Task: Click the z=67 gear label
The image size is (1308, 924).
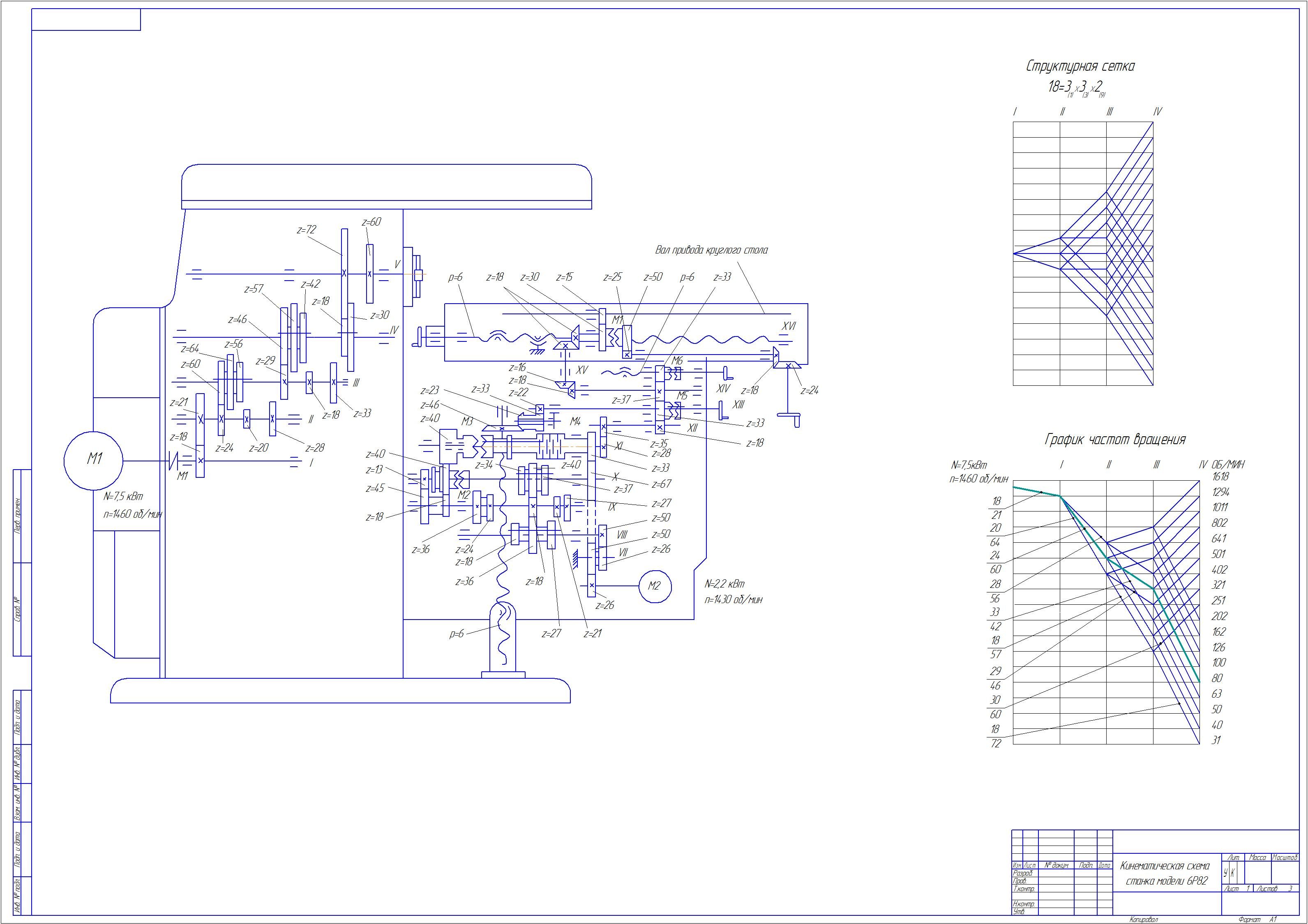Action: click(x=662, y=484)
